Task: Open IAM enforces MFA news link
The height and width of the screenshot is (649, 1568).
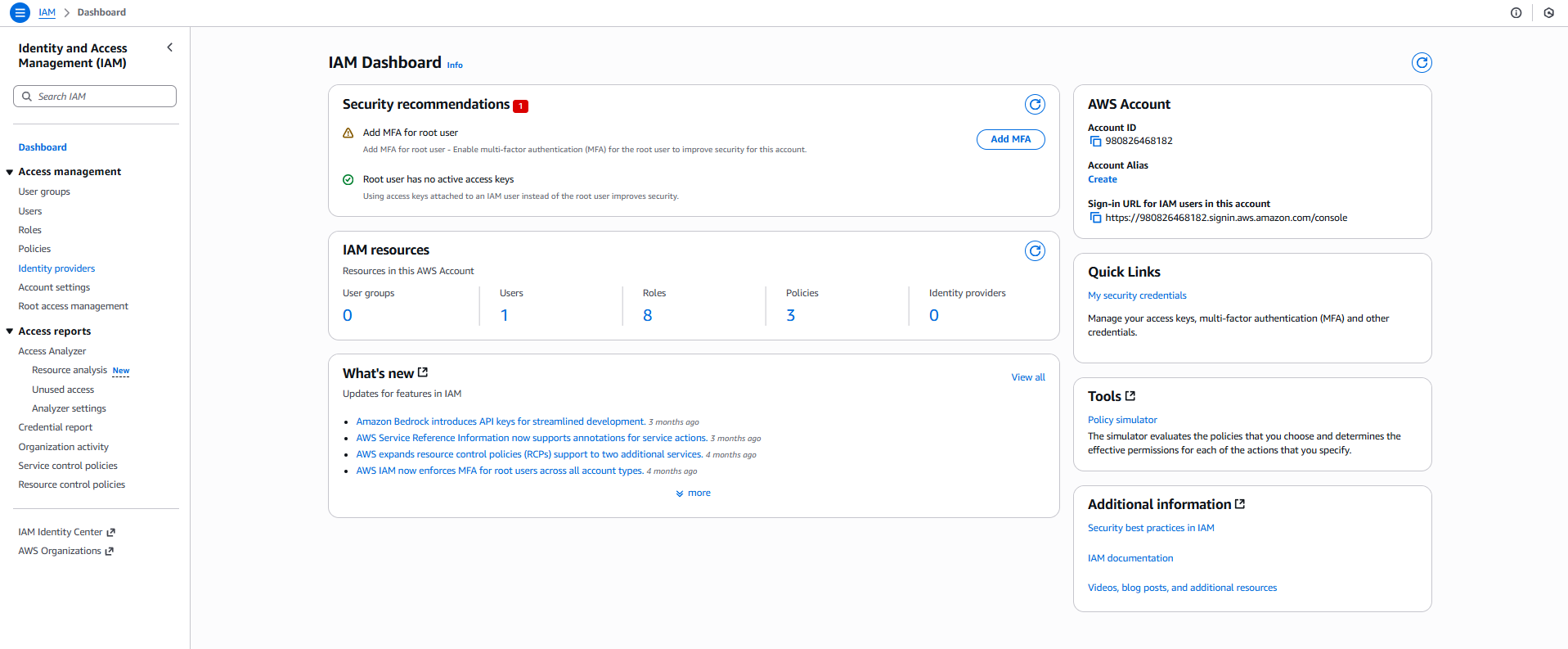Action: tap(500, 471)
